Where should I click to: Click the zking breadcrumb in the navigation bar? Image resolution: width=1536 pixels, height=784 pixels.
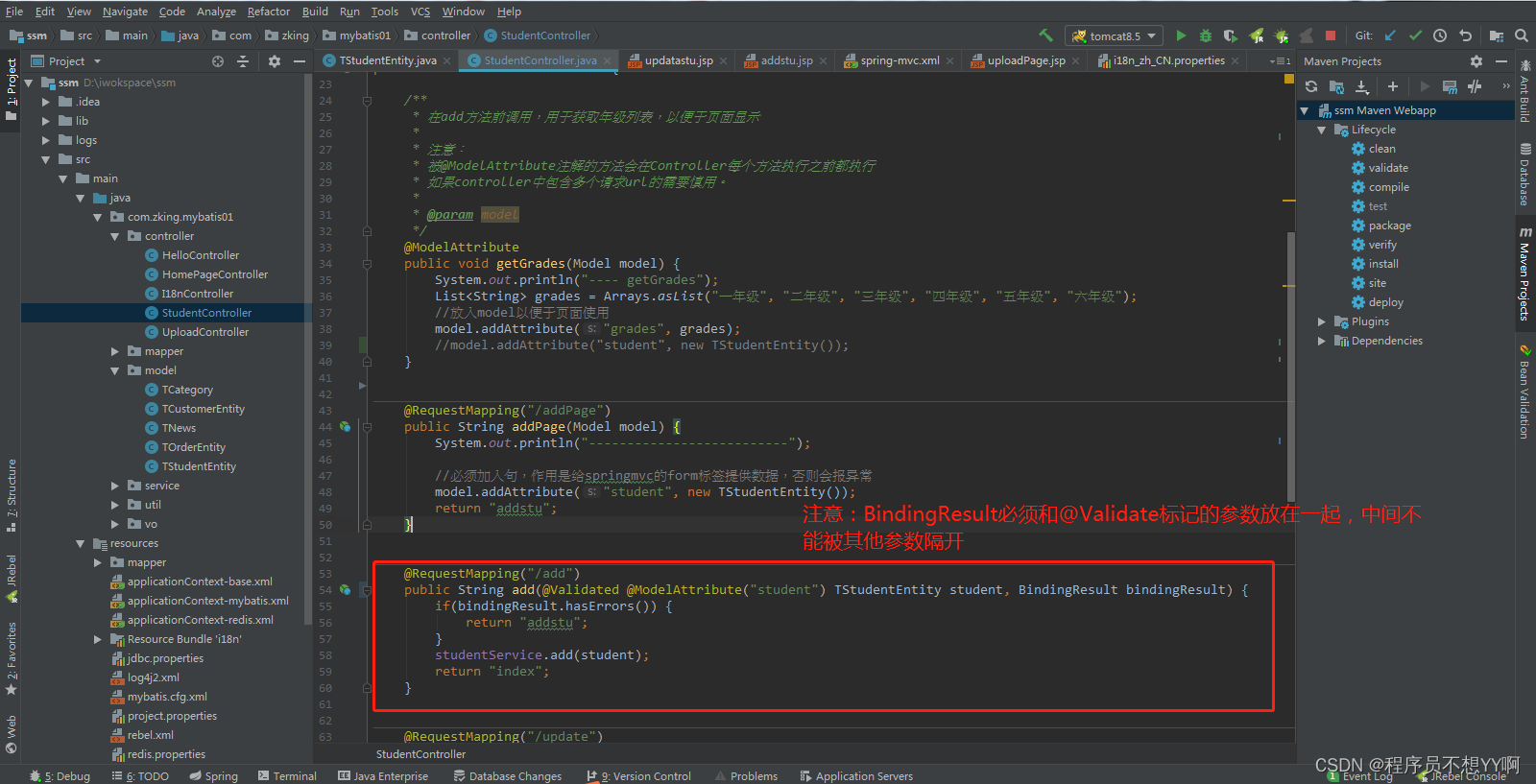click(x=287, y=36)
